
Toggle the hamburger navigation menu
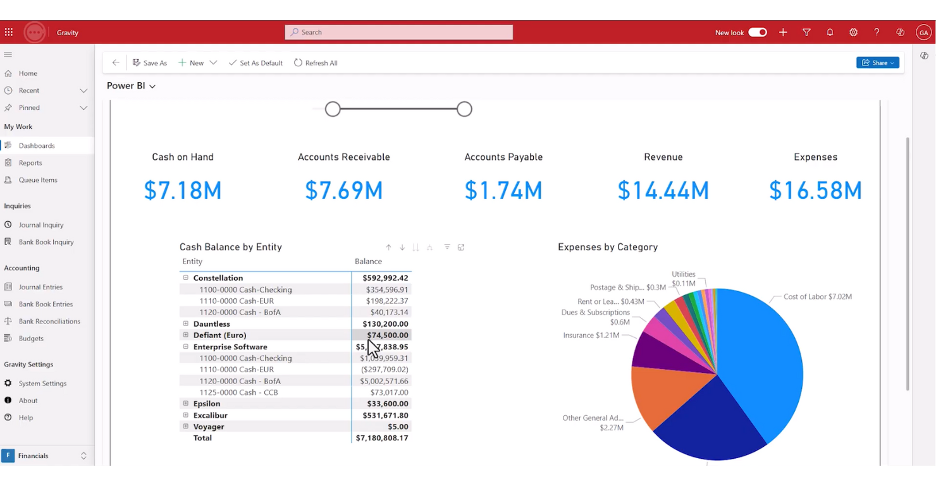tap(8, 54)
